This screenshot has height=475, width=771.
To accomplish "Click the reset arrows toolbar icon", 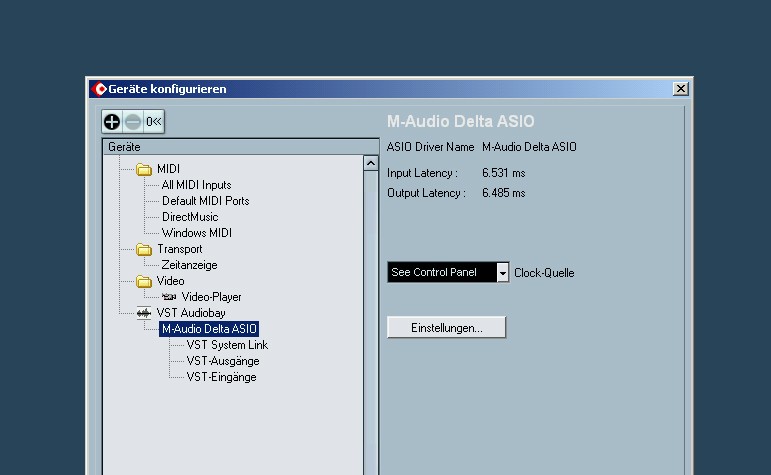I will 154,121.
